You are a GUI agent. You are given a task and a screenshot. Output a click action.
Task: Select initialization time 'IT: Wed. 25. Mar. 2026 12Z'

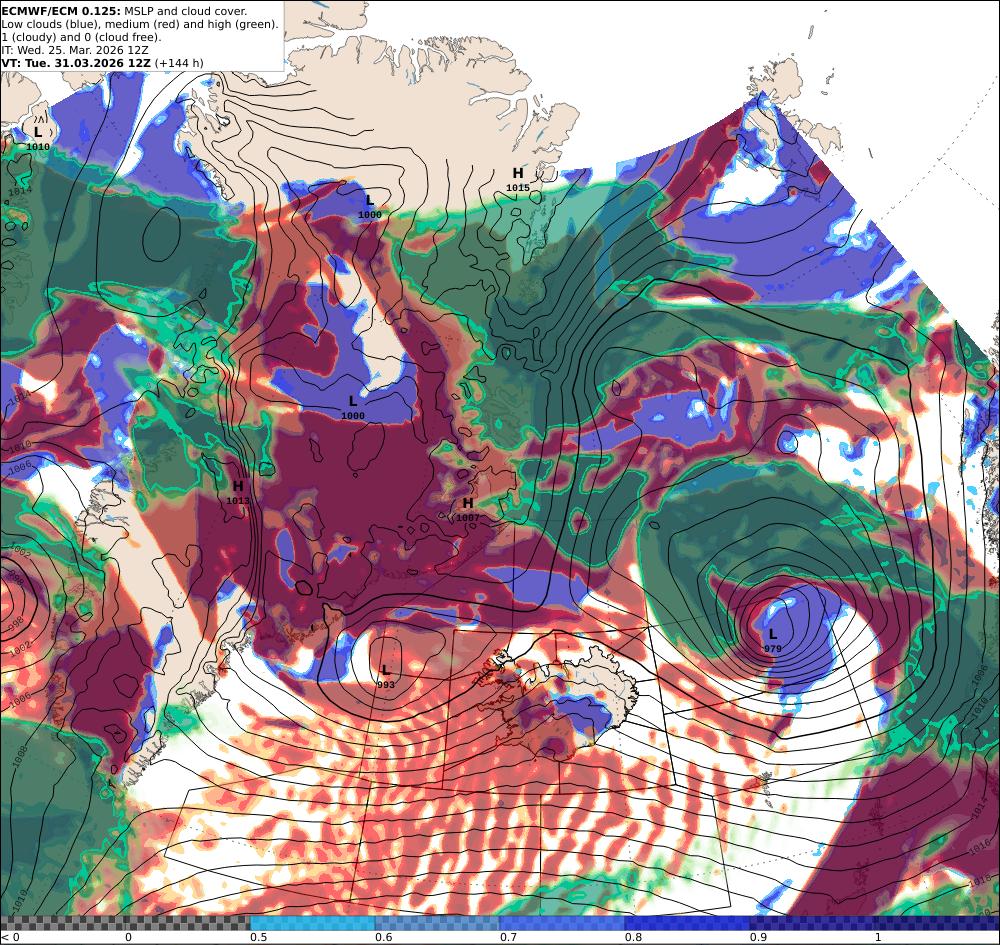point(75,50)
